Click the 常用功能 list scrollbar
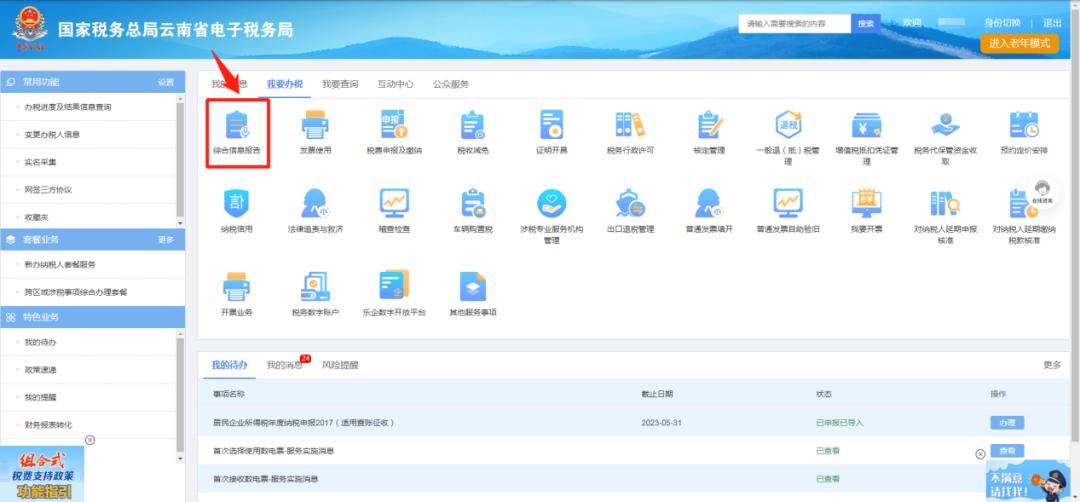This screenshot has width=1080, height=502. tap(180, 159)
